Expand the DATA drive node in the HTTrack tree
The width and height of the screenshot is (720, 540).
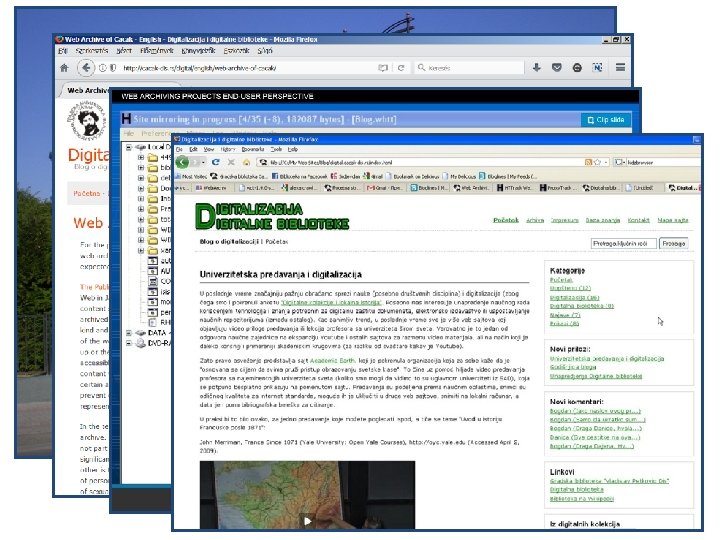coord(129,333)
